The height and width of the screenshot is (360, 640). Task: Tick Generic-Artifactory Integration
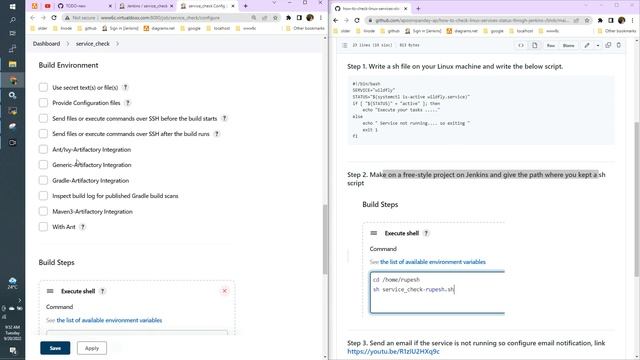tap(43, 165)
